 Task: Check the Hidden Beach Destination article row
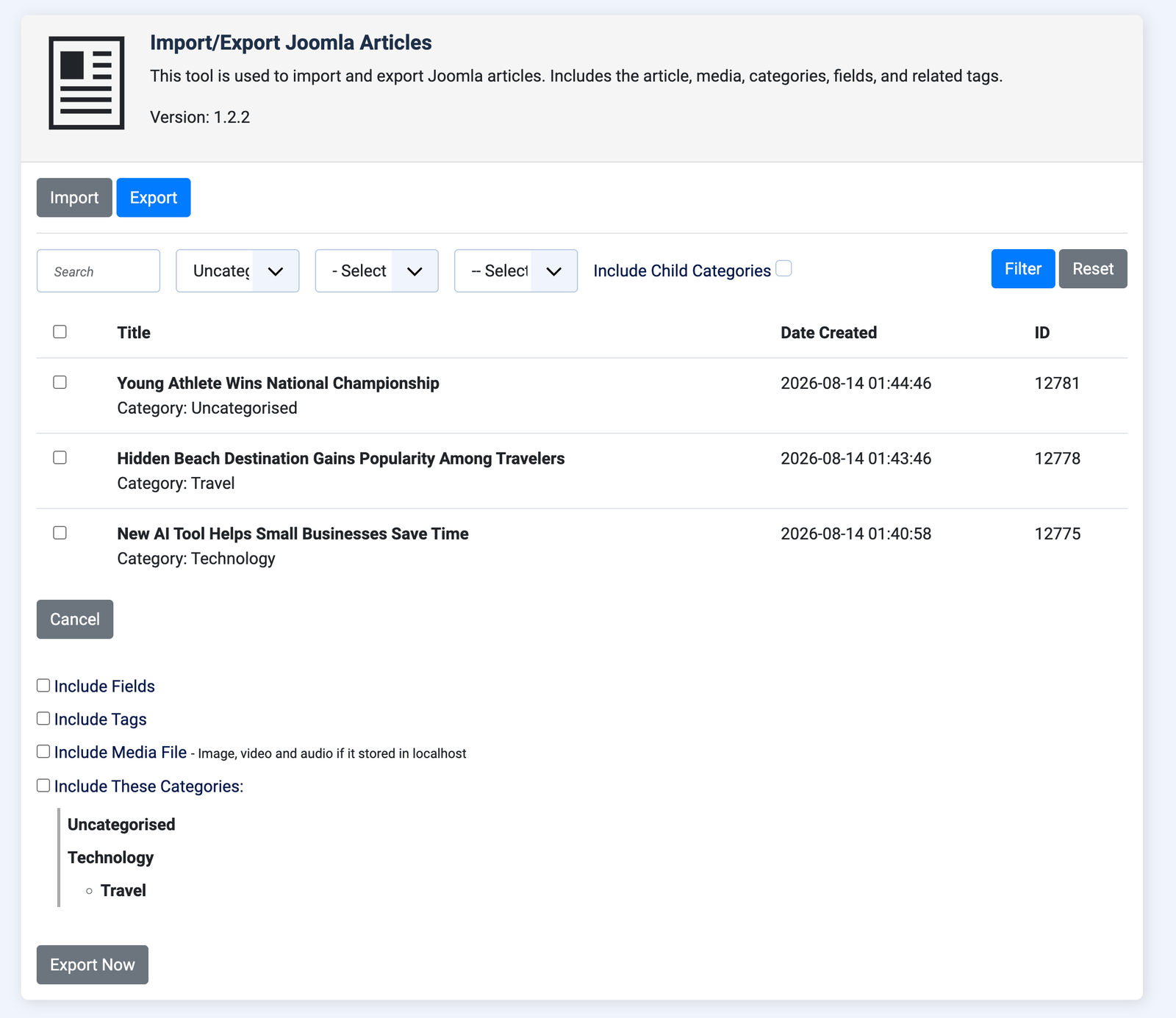point(60,457)
